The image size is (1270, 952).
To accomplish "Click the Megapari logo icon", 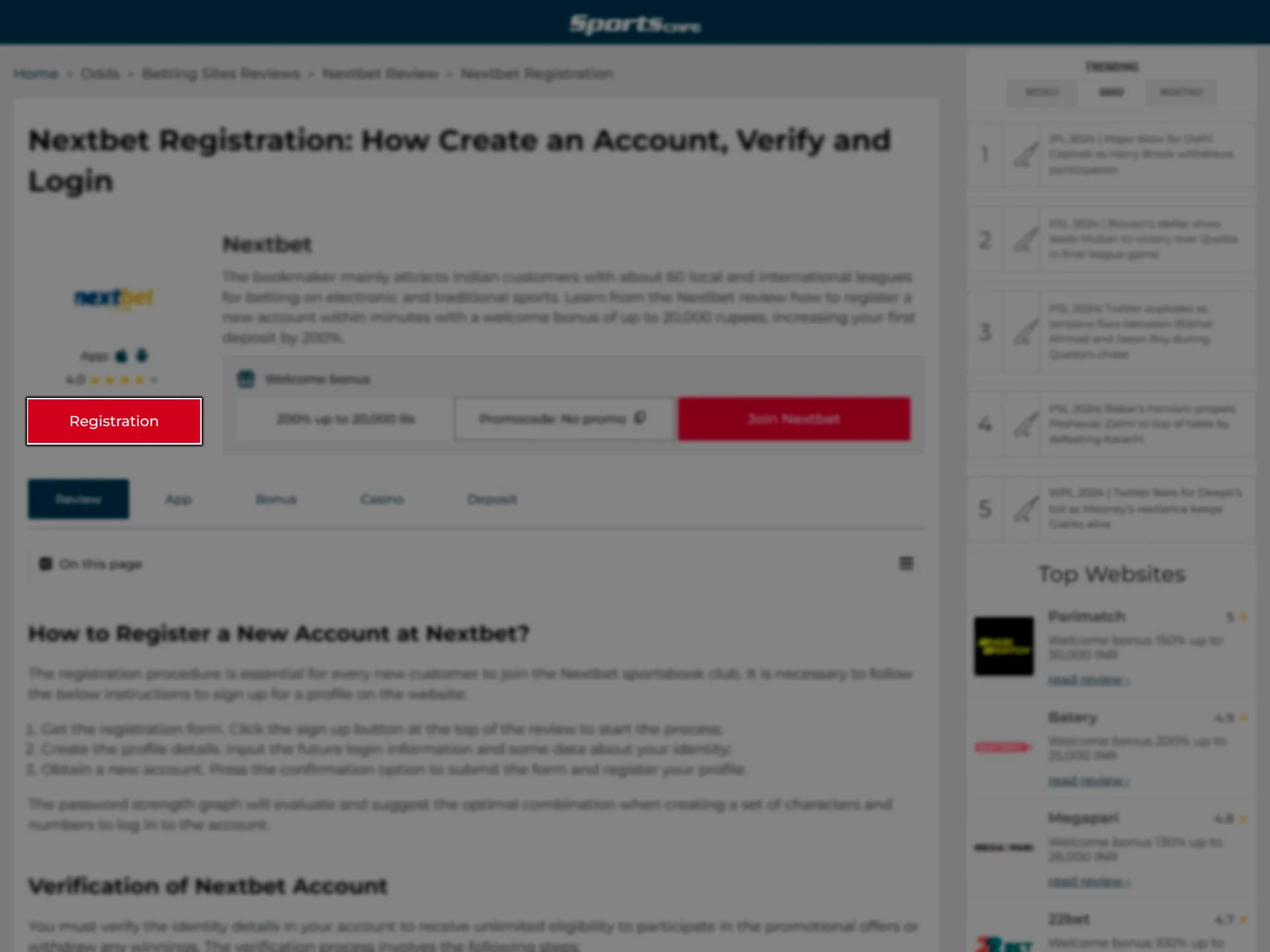I will coord(1004,847).
